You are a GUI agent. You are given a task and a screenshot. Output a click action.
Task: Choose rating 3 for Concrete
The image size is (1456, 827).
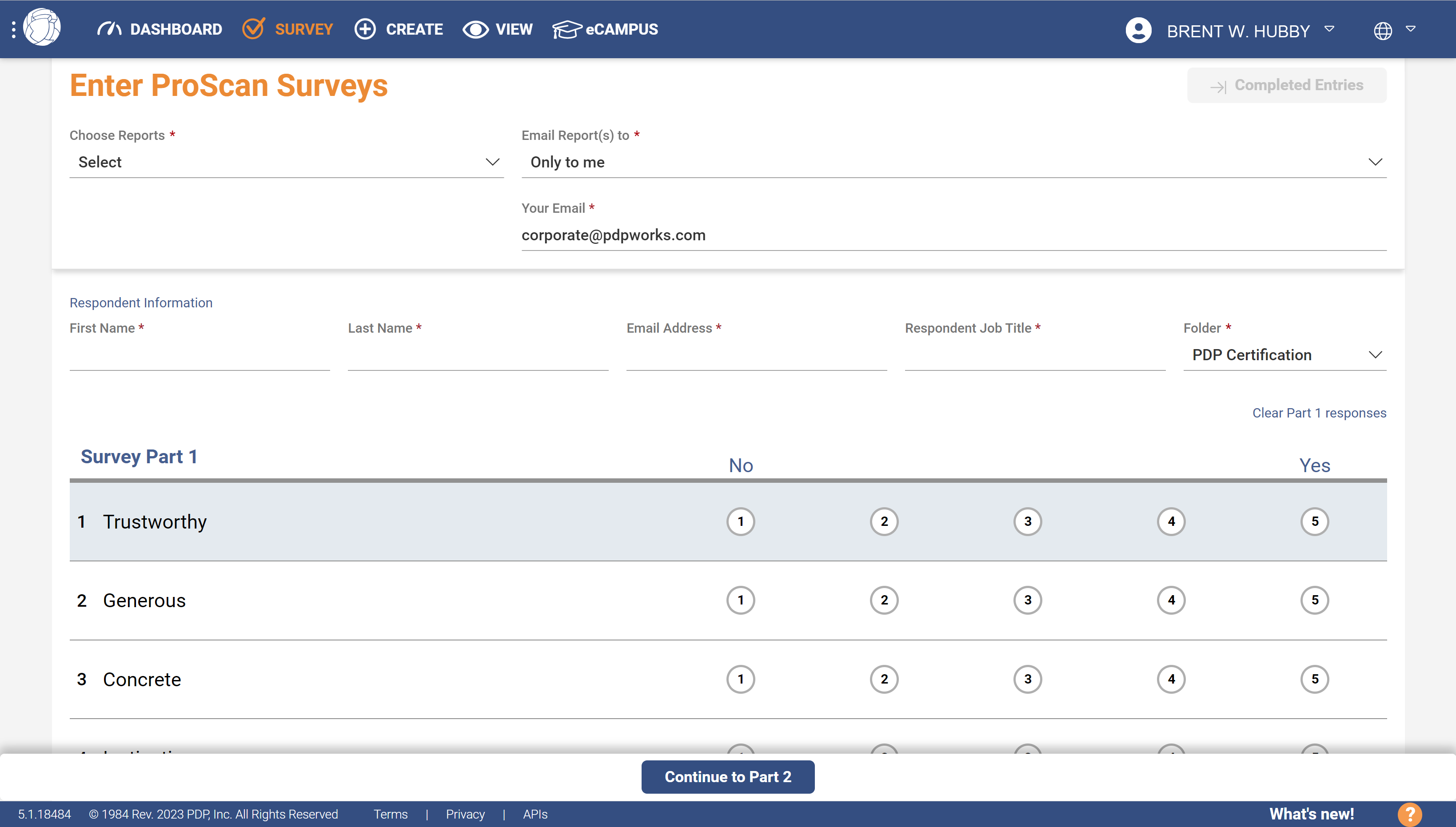[x=1027, y=679]
